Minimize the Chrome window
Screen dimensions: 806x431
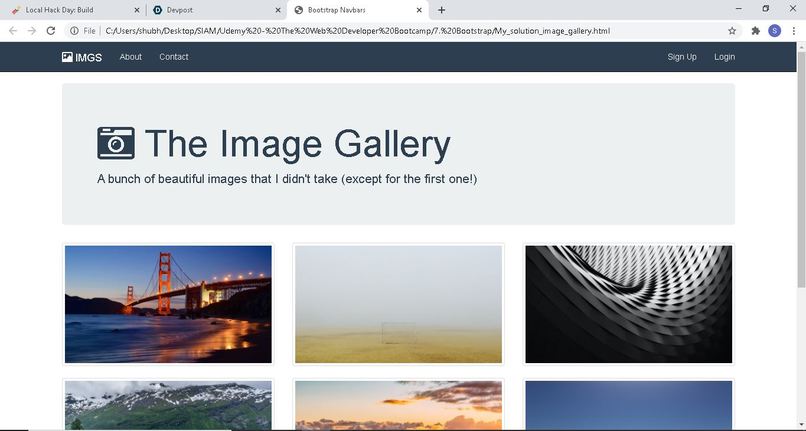pos(739,9)
